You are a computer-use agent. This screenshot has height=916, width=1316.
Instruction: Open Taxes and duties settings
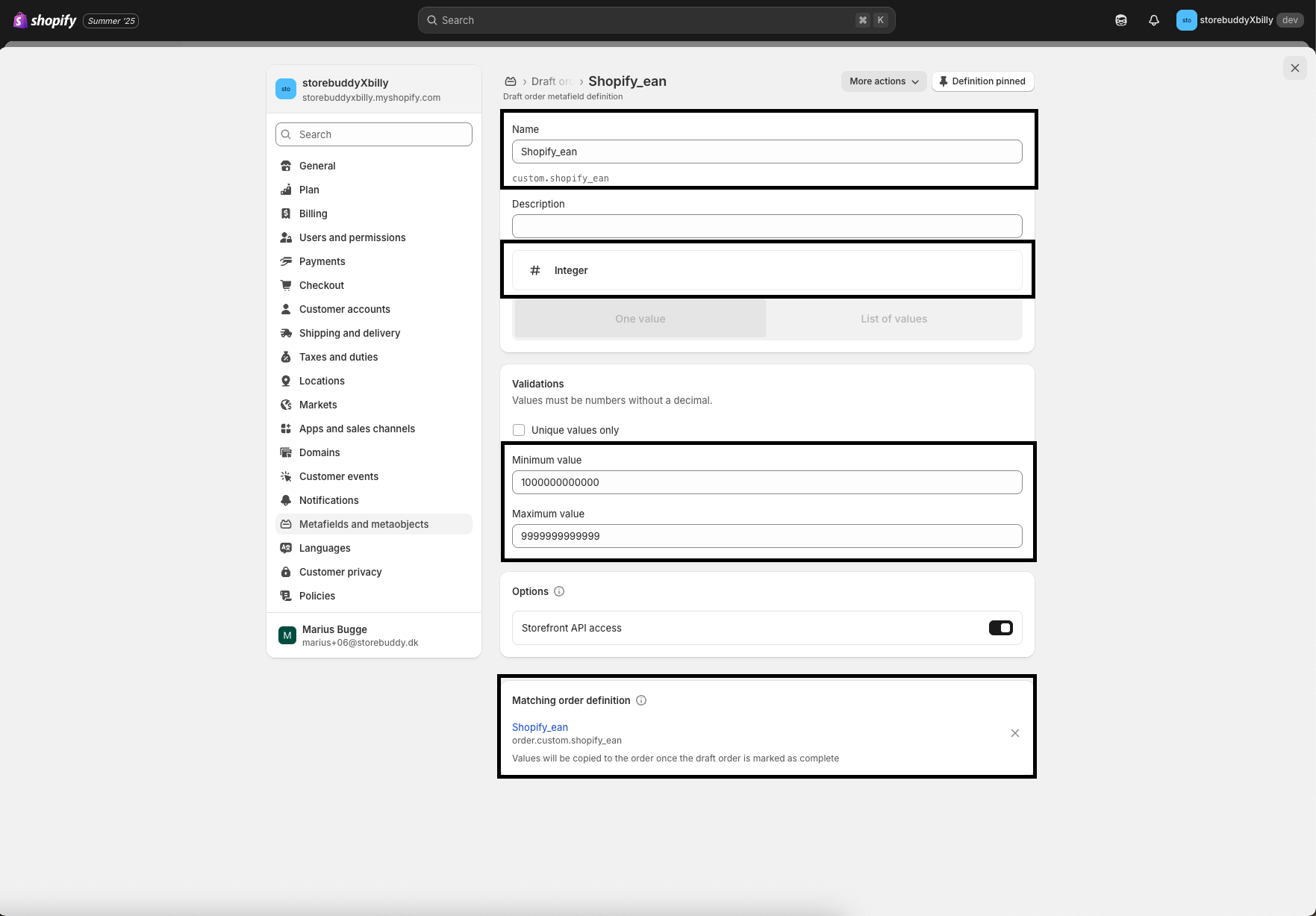[x=374, y=357]
